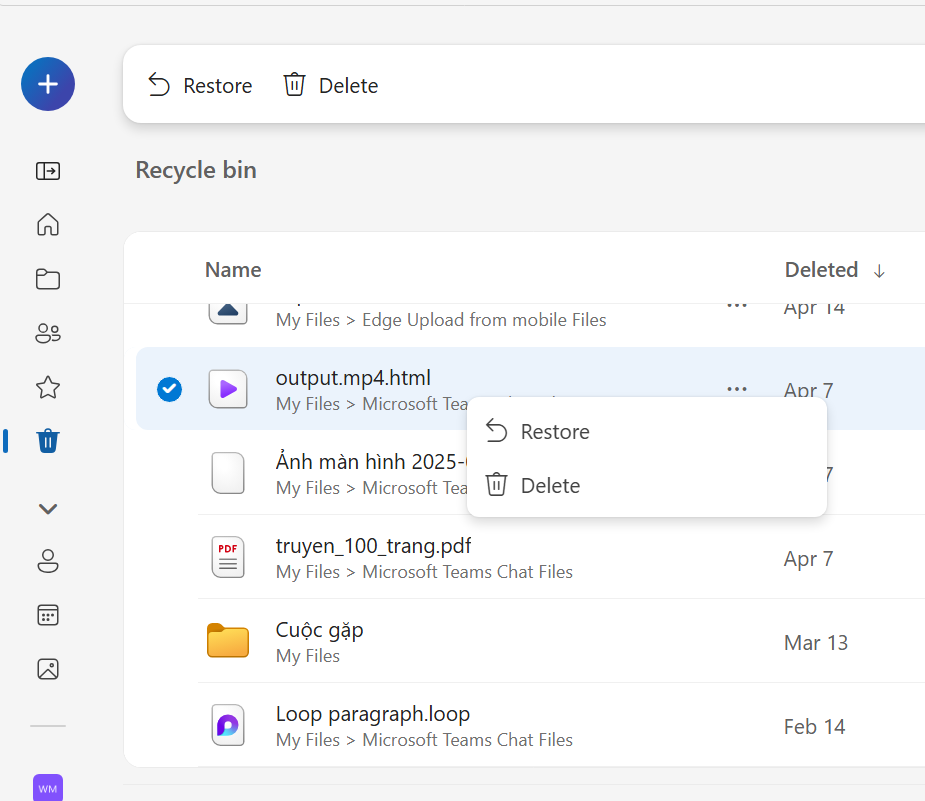Select the Cuộc gặp folder name
Viewport: 925px width, 801px height.
click(x=319, y=630)
